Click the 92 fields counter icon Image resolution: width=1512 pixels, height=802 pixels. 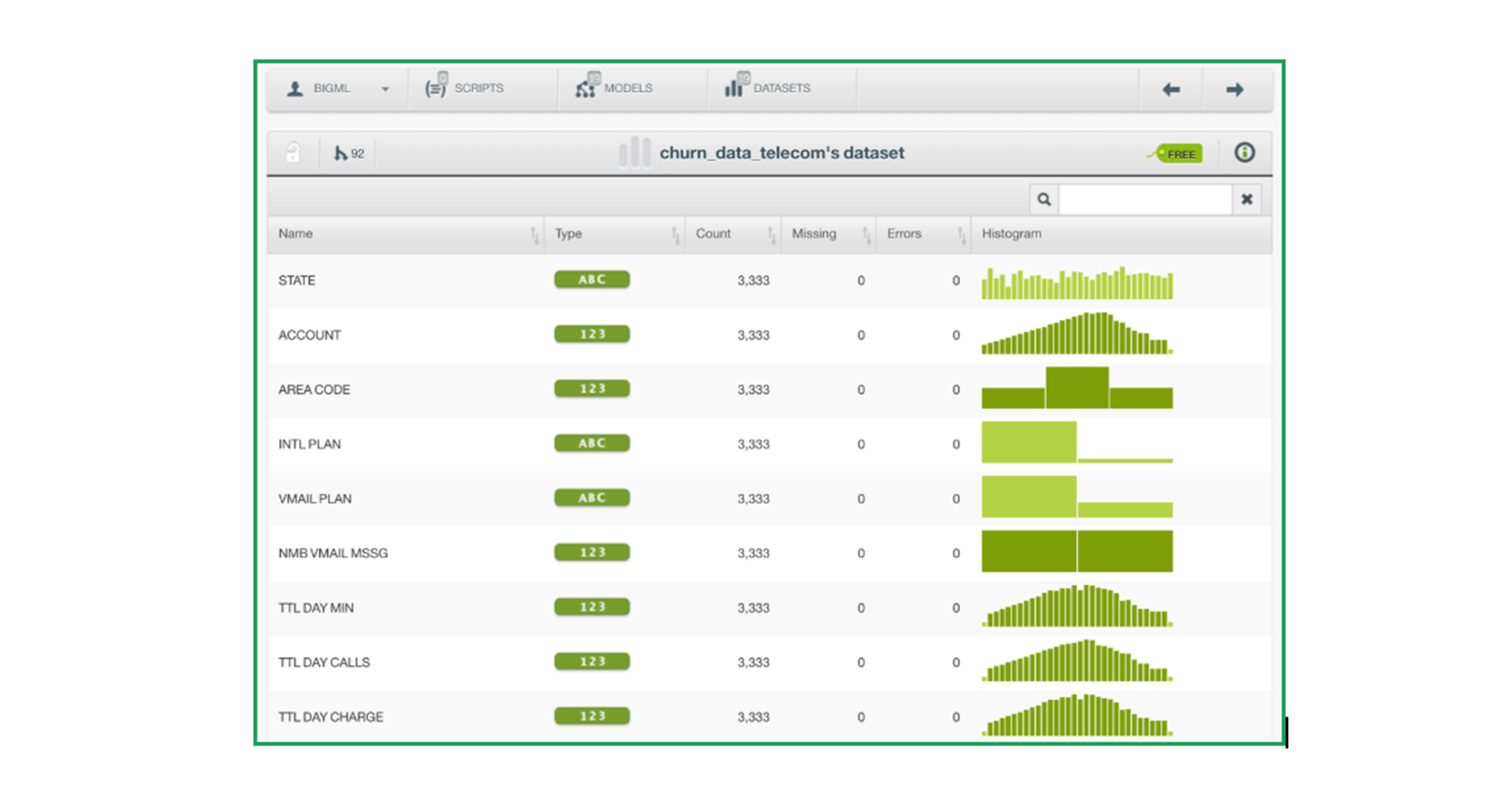pyautogui.click(x=349, y=153)
